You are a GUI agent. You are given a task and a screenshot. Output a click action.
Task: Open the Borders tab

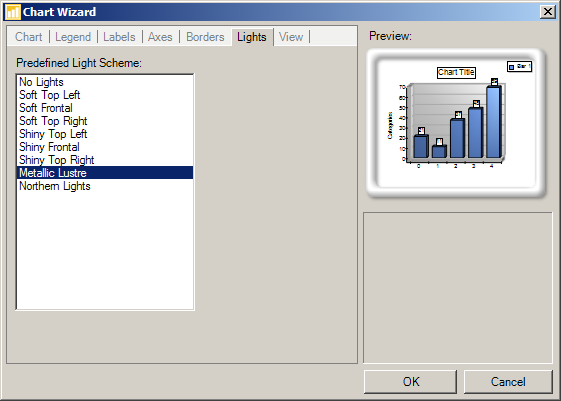coord(205,37)
